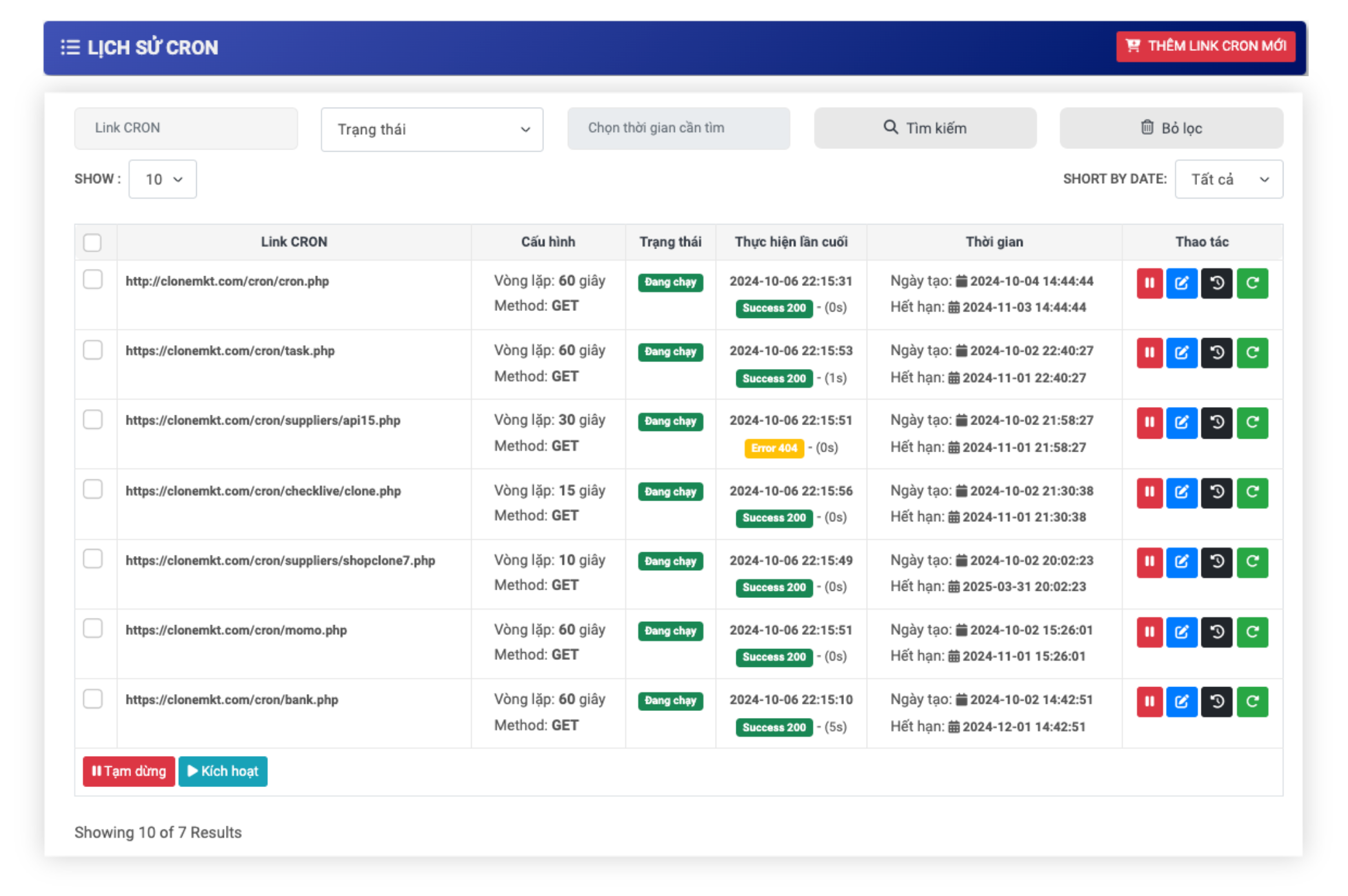Viewport: 1348px width, 896px height.
Task: Click the Tìm kiếm search button
Action: [925, 128]
